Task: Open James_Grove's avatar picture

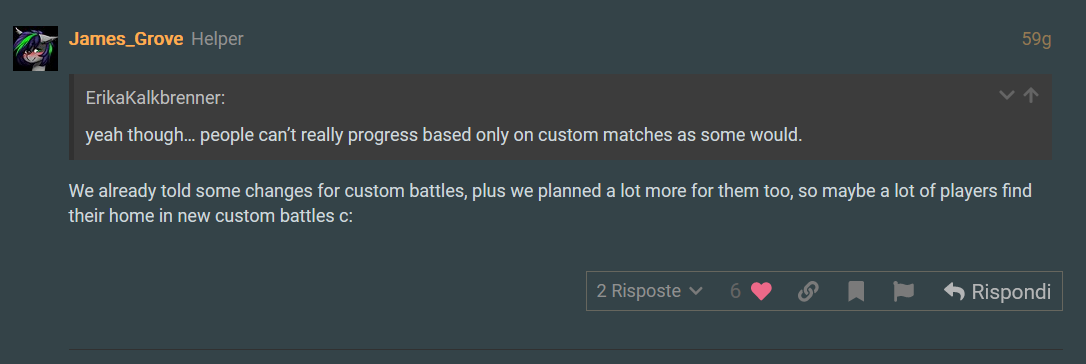Action: pos(35,48)
